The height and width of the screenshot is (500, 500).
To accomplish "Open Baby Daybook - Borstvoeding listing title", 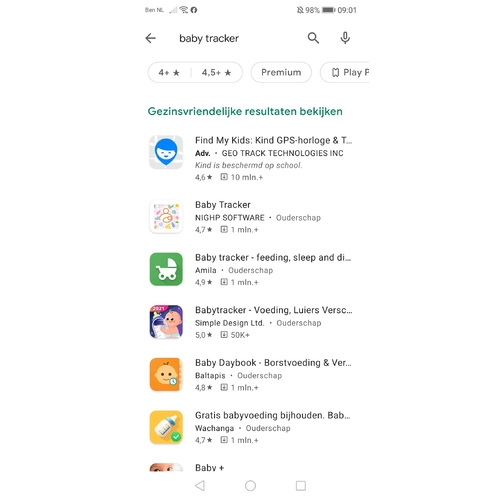I will pos(273,363).
